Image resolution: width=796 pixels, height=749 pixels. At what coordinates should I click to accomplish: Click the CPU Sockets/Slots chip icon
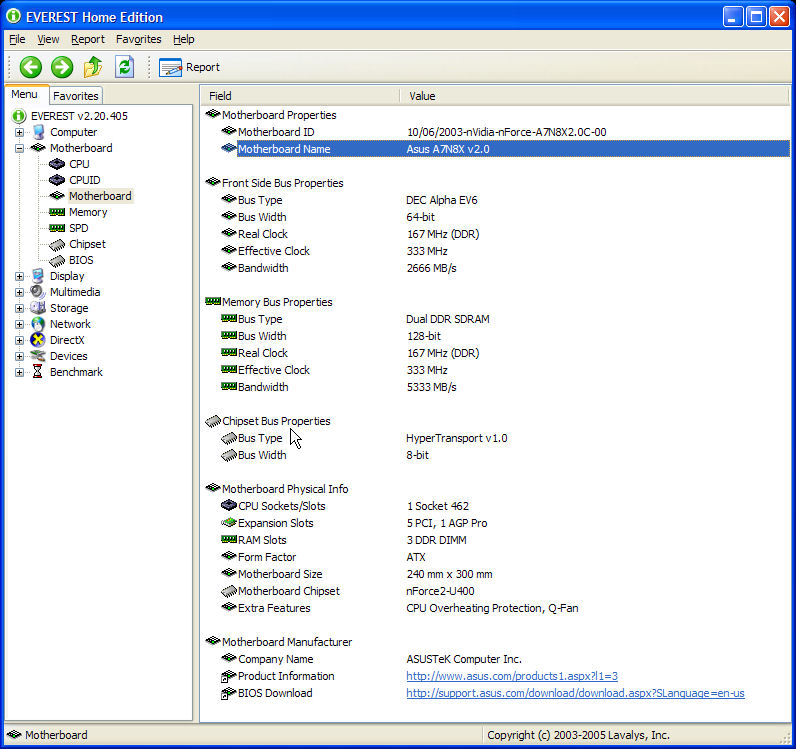229,506
